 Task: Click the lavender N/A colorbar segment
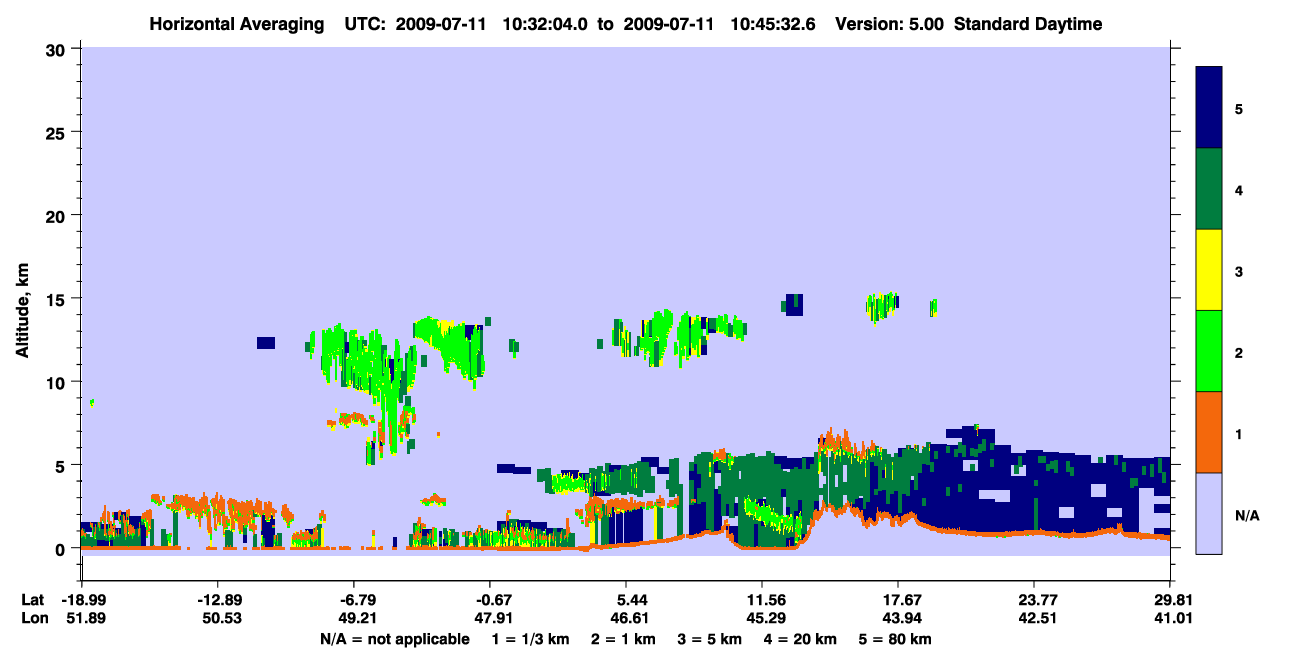coord(1209,512)
